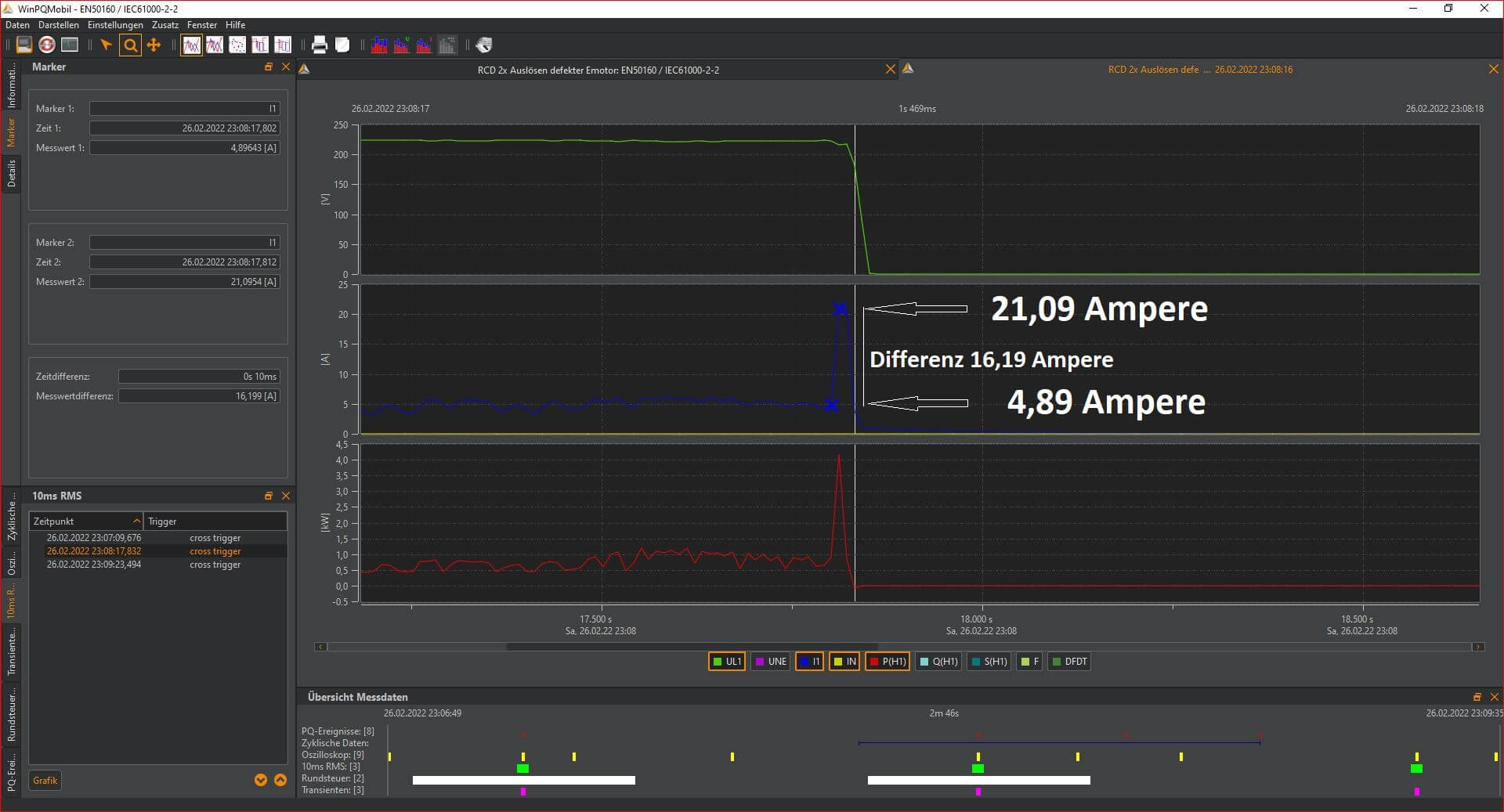Click the Messwert 2 value field
The height and width of the screenshot is (812, 1504).
(x=185, y=282)
